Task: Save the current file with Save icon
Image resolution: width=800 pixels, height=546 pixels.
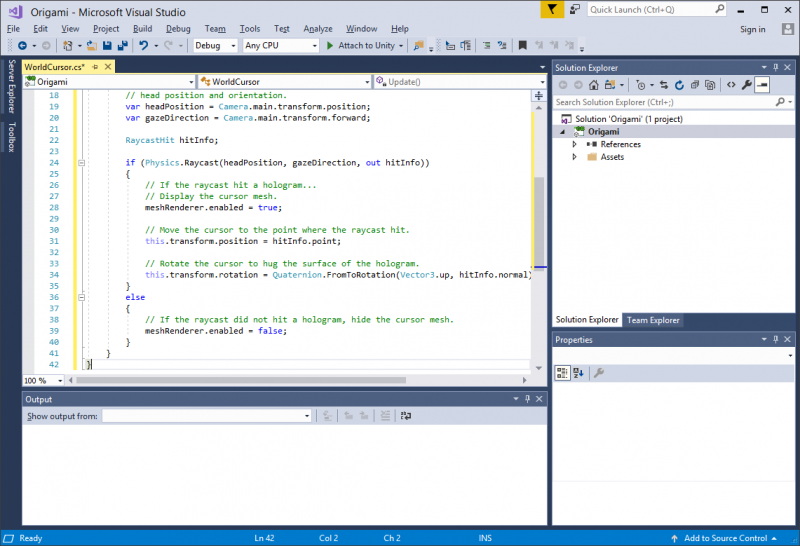Action: point(107,45)
